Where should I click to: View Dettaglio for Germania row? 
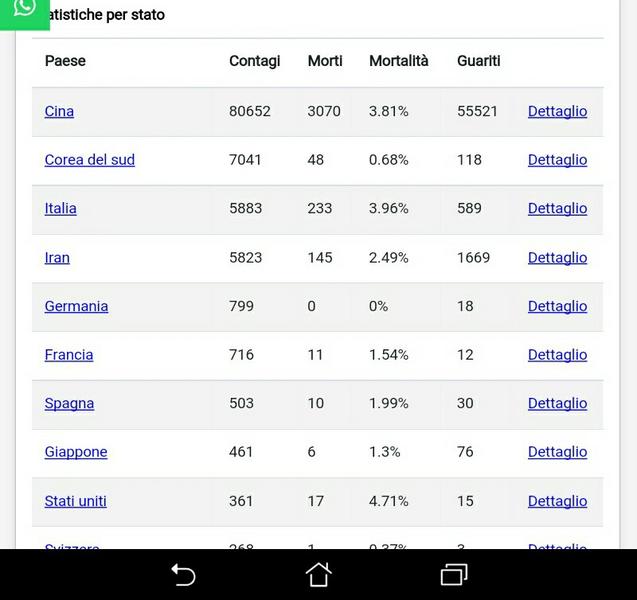[557, 306]
